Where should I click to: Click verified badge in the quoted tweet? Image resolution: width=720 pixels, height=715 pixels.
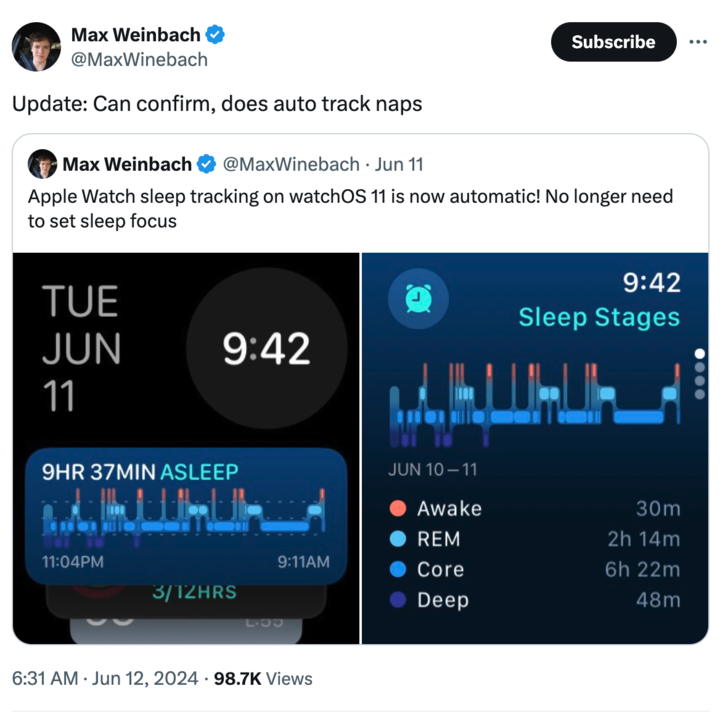pos(206,164)
